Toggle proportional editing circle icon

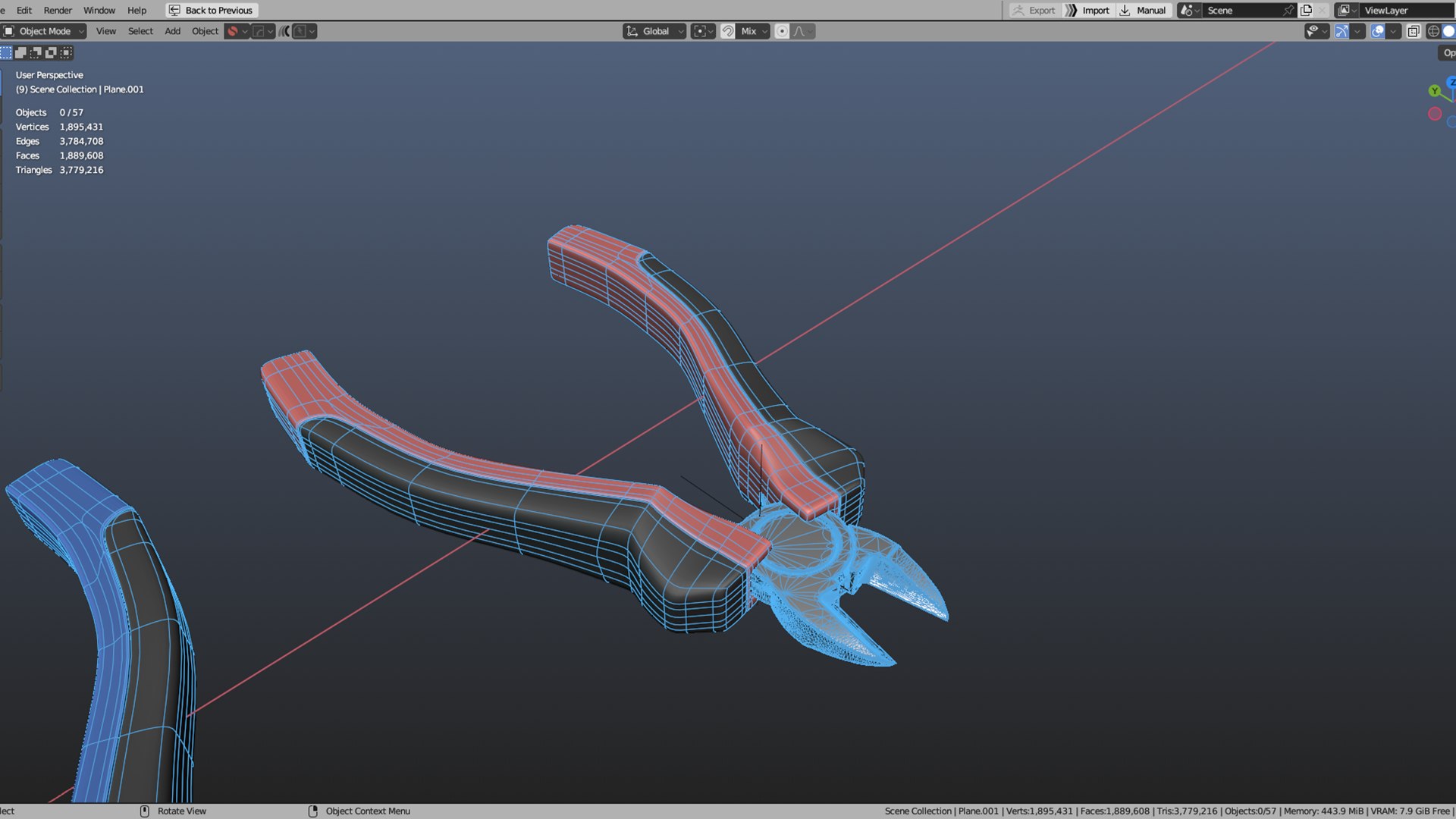pyautogui.click(x=782, y=31)
